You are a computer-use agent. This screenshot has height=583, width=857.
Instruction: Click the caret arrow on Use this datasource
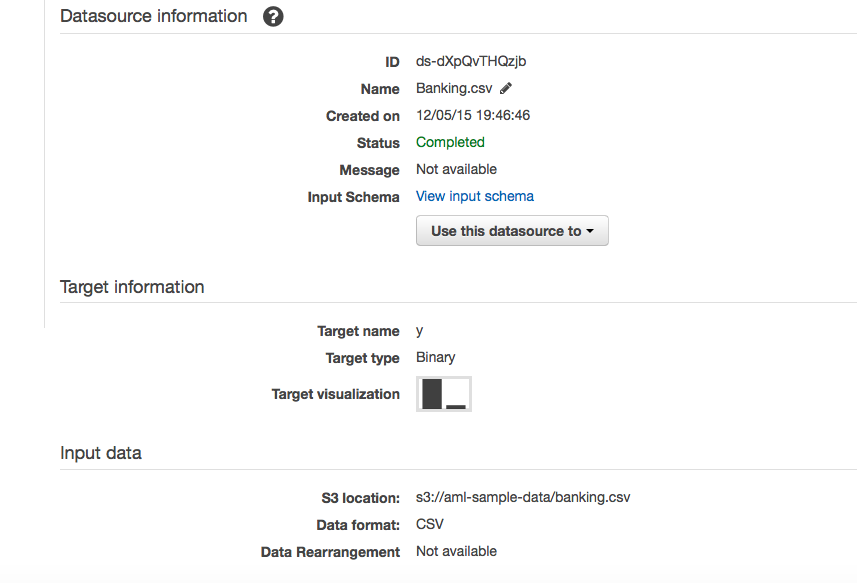pos(590,232)
